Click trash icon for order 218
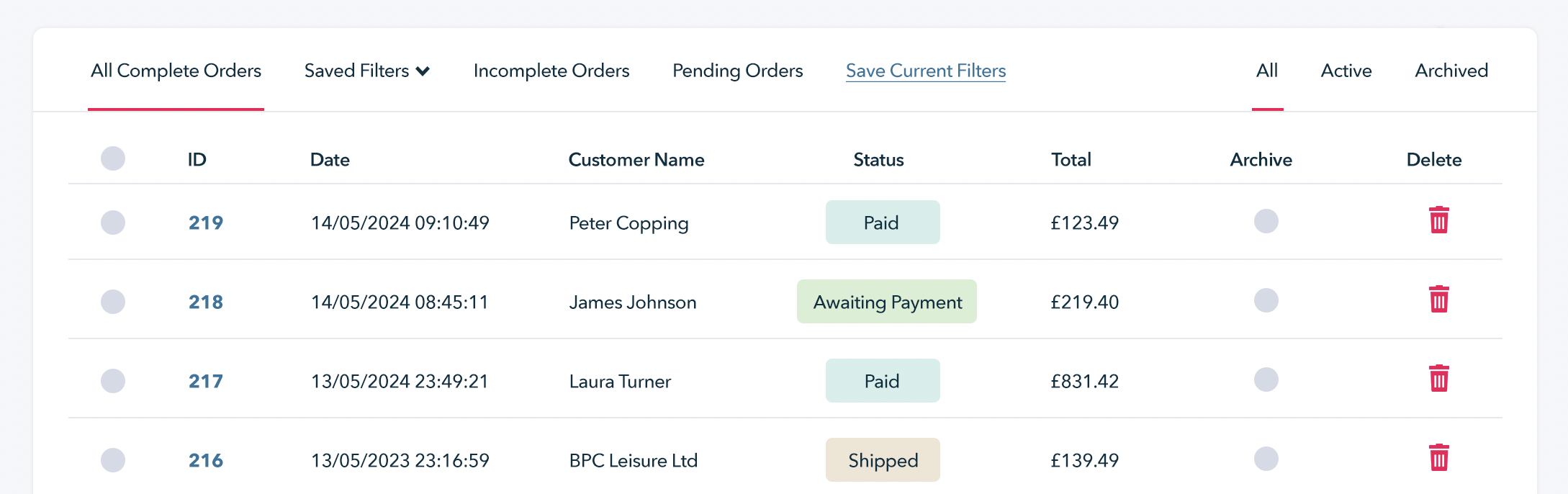The image size is (1568, 494). click(x=1438, y=300)
